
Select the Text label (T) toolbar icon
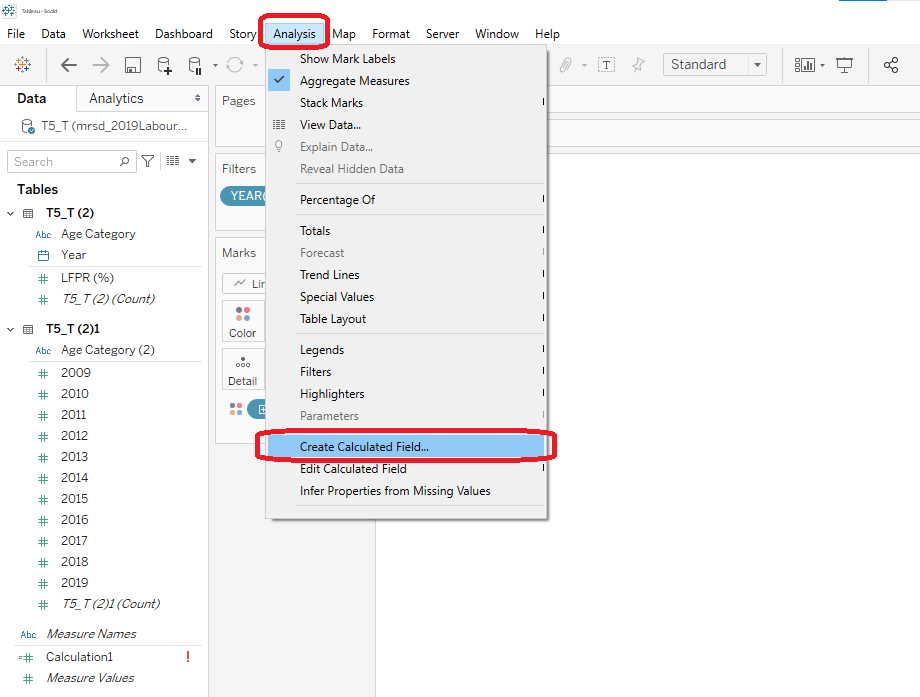[606, 64]
